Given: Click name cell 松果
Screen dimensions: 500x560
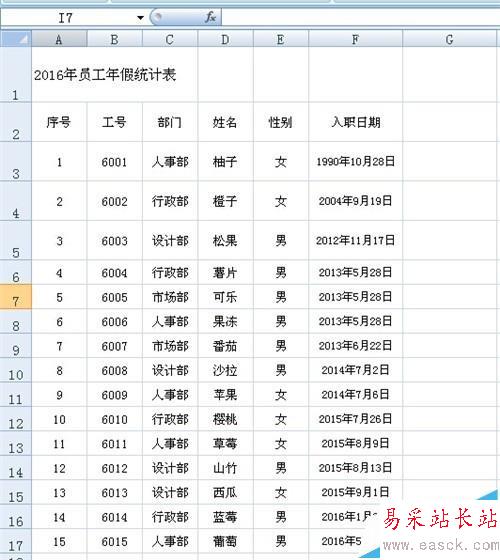Looking at the screenshot, I should click(225, 240).
